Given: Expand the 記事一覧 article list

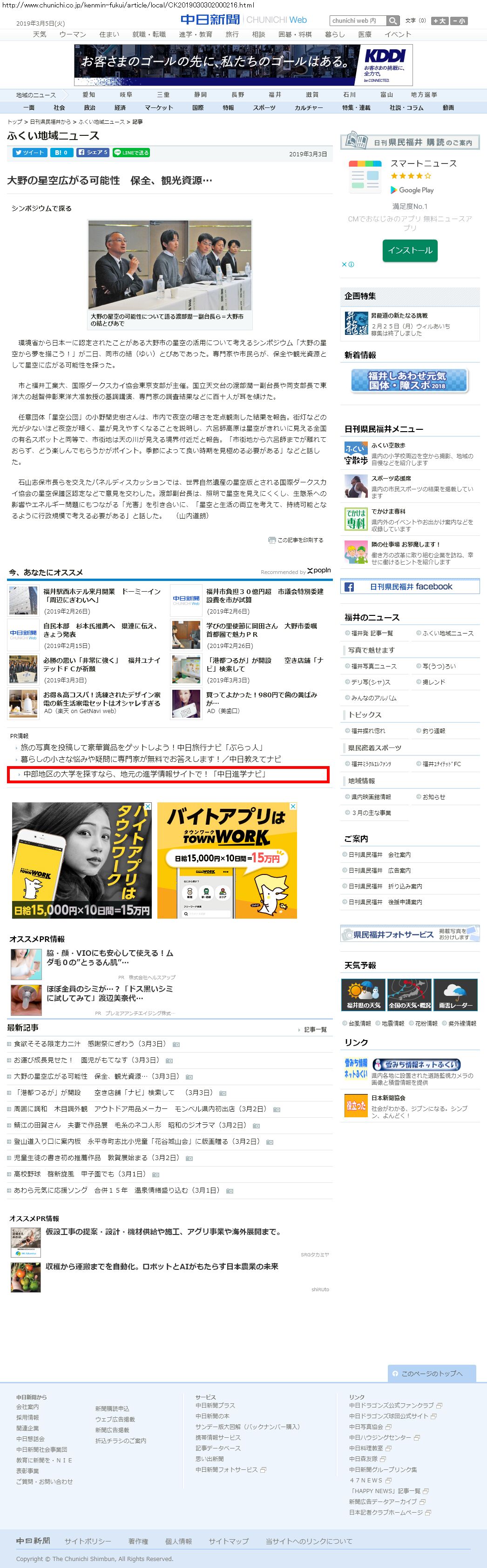Looking at the screenshot, I should (x=315, y=1029).
